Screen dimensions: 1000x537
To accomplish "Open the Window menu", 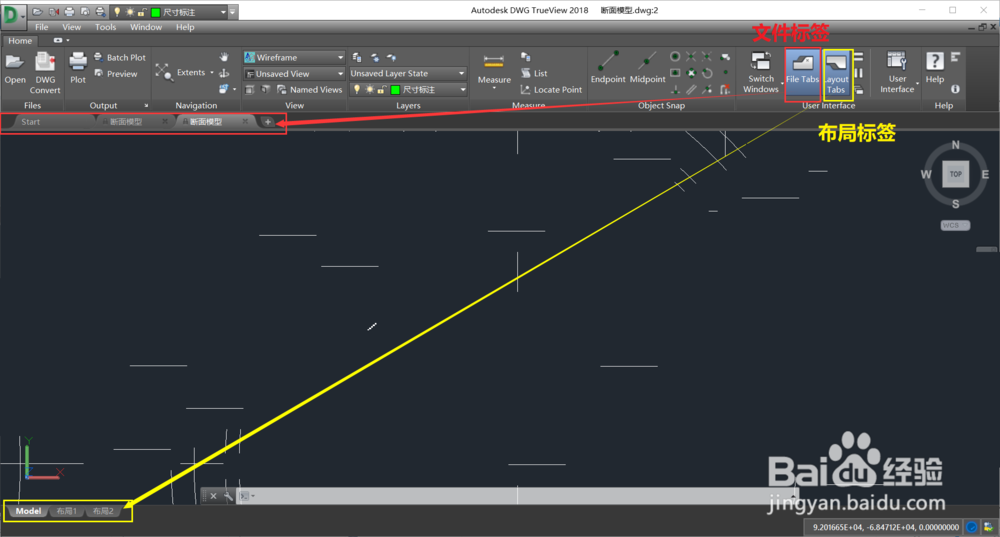I will coord(146,27).
